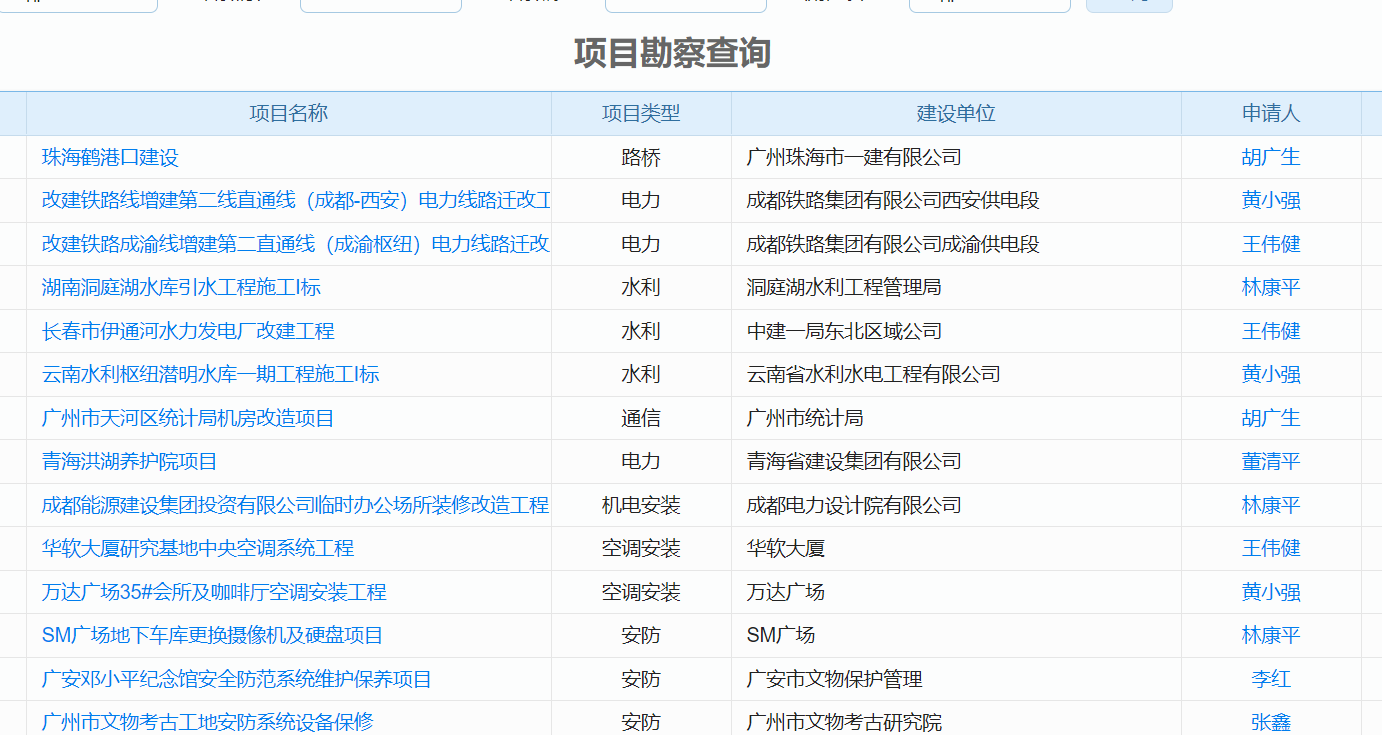Open SM广场地下车库更换摄像机及硬盘项目 link
The image size is (1382, 735).
212,635
